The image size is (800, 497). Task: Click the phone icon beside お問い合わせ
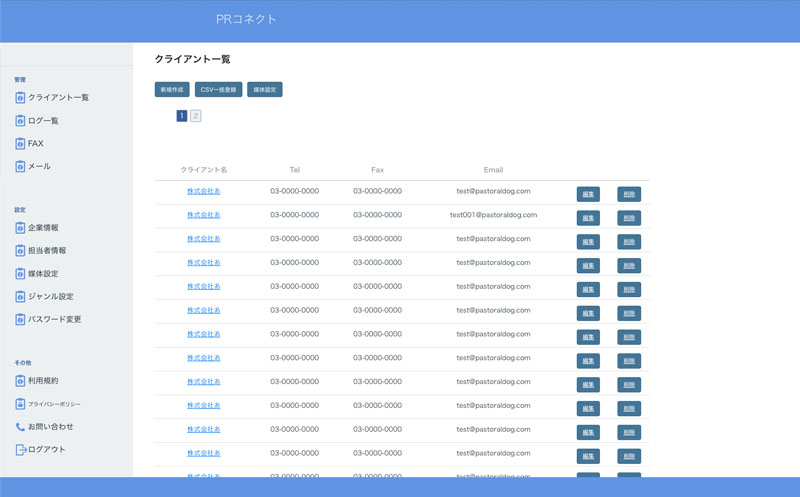pyautogui.click(x=20, y=427)
